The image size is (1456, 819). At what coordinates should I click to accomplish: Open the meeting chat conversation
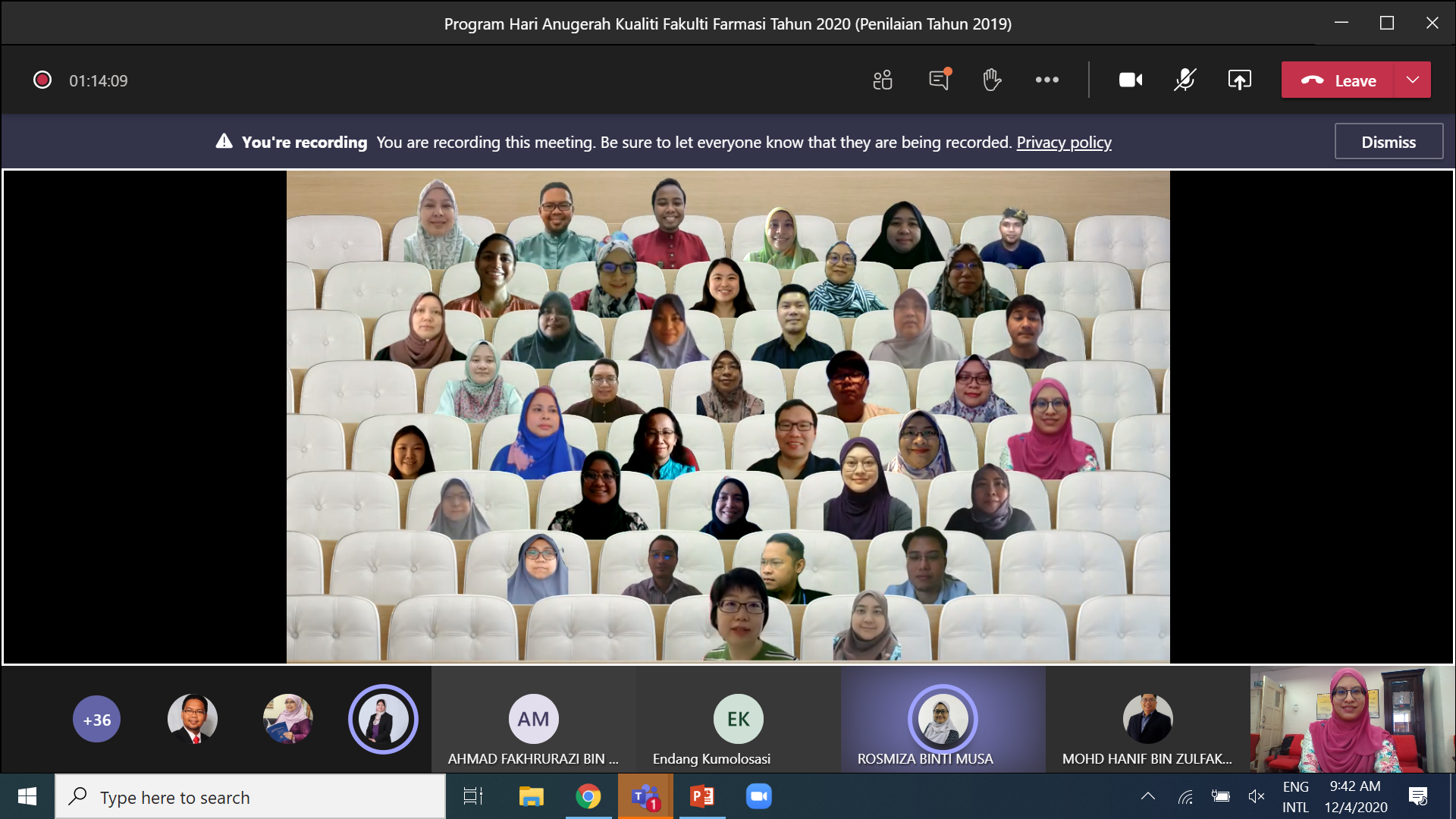[x=939, y=80]
